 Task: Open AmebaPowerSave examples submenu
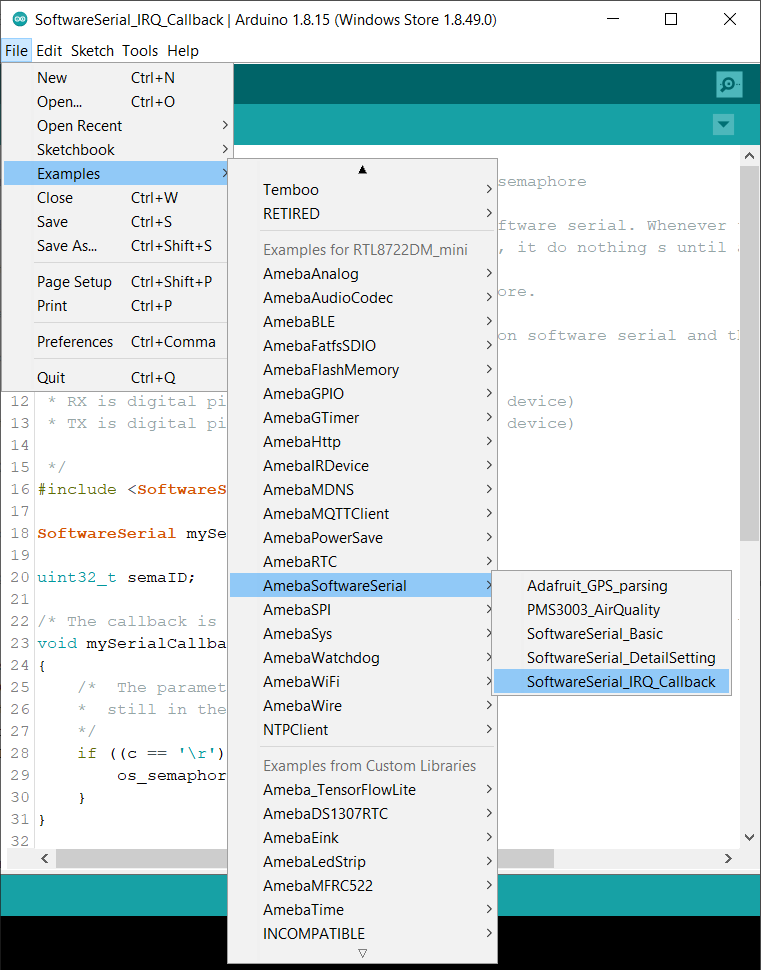pyautogui.click(x=363, y=538)
